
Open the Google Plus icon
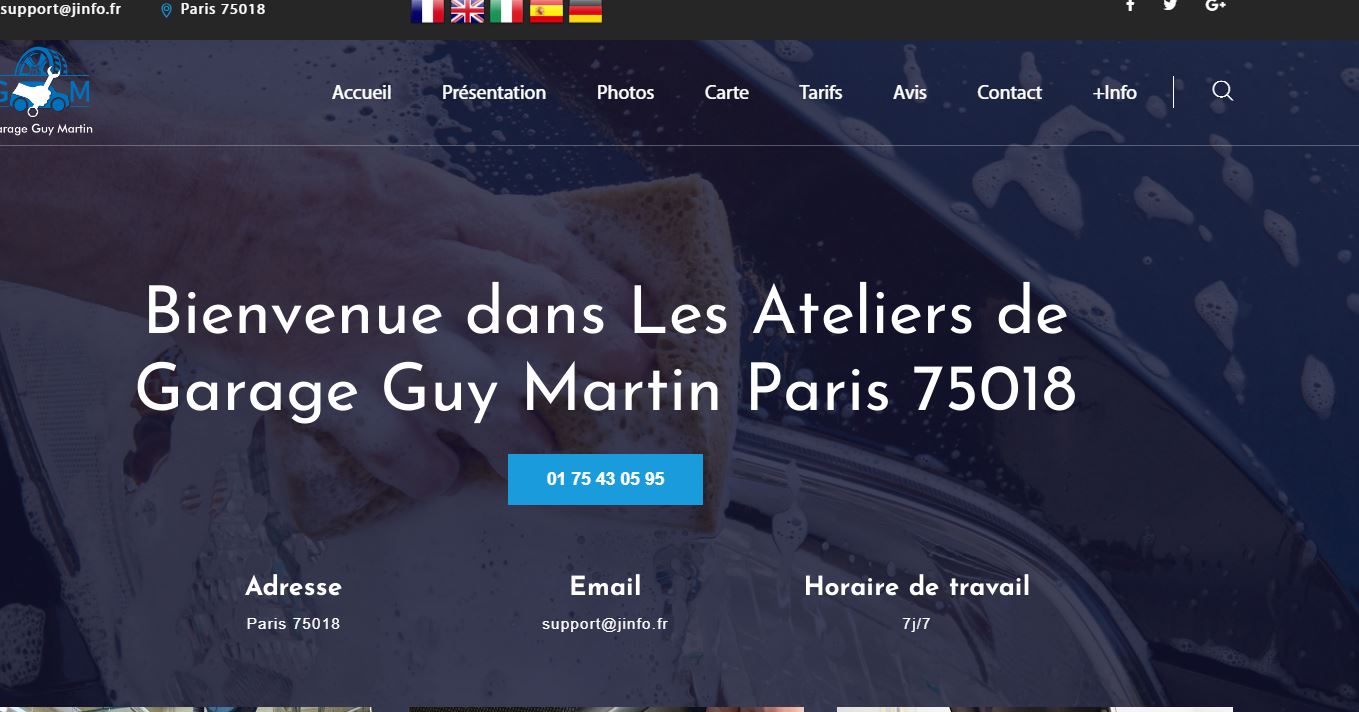click(1215, 5)
